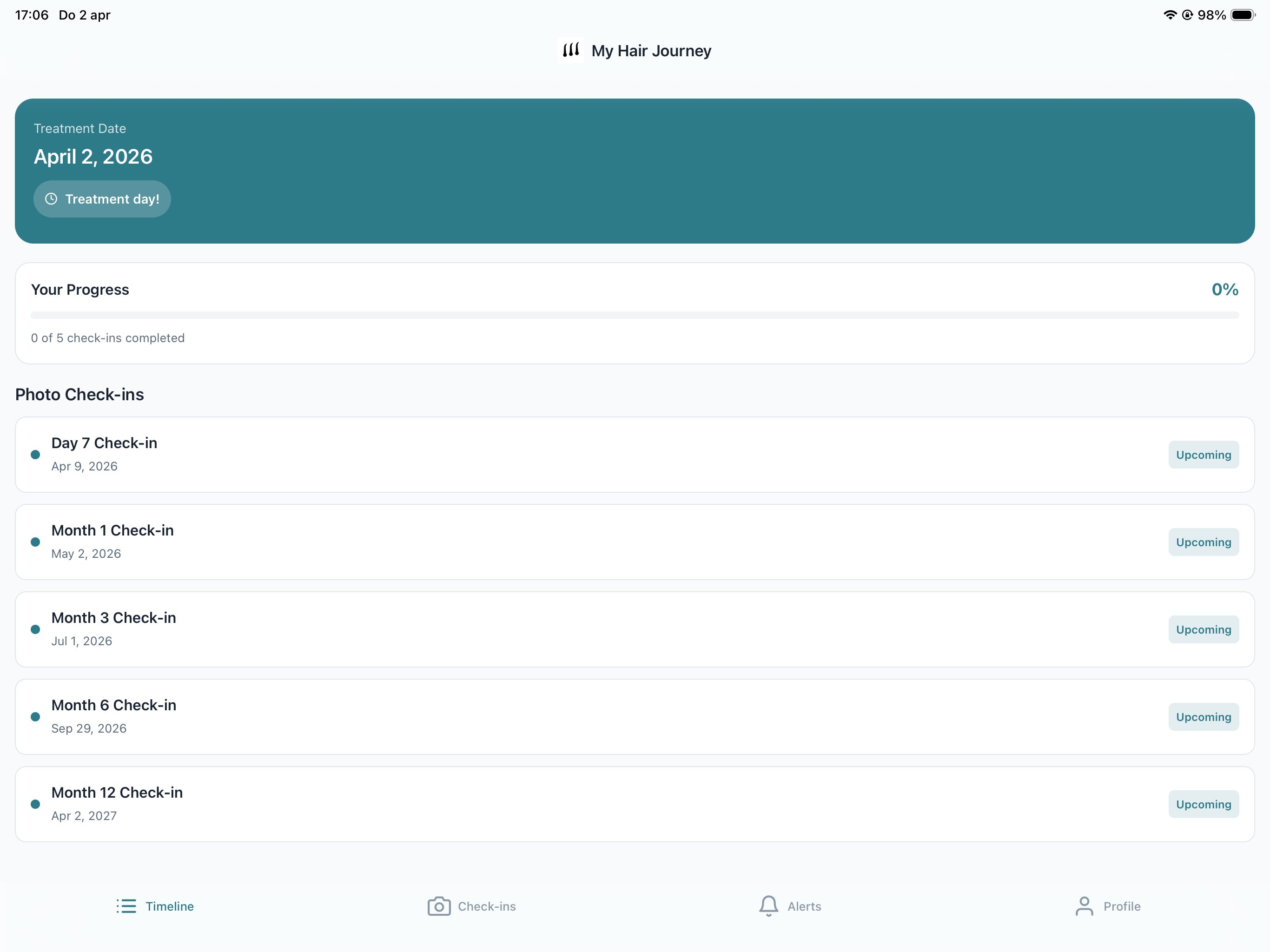
Task: Tap Upcoming badge for Month 1 Check-in
Action: click(x=1204, y=542)
